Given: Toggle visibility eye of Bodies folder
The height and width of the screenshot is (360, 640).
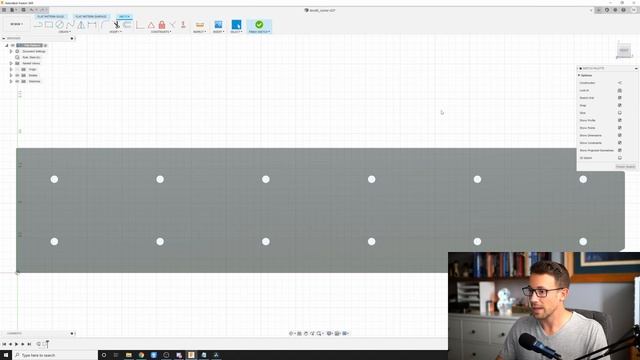Looking at the screenshot, I should click(x=17, y=75).
